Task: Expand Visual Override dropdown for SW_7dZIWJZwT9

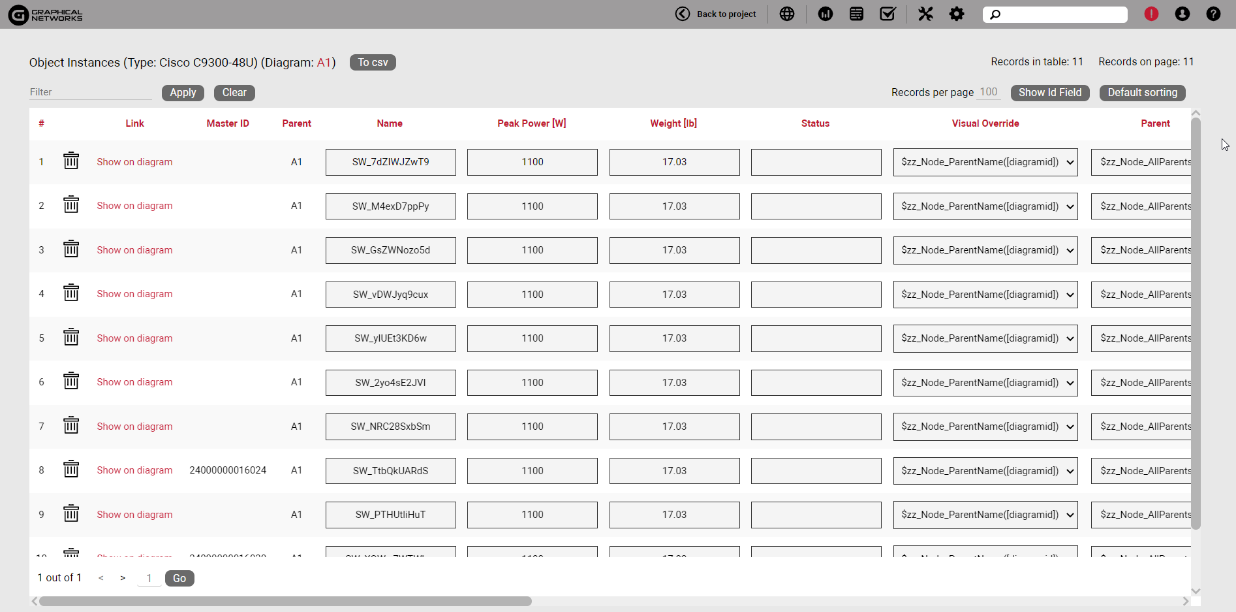Action: [x=985, y=162]
